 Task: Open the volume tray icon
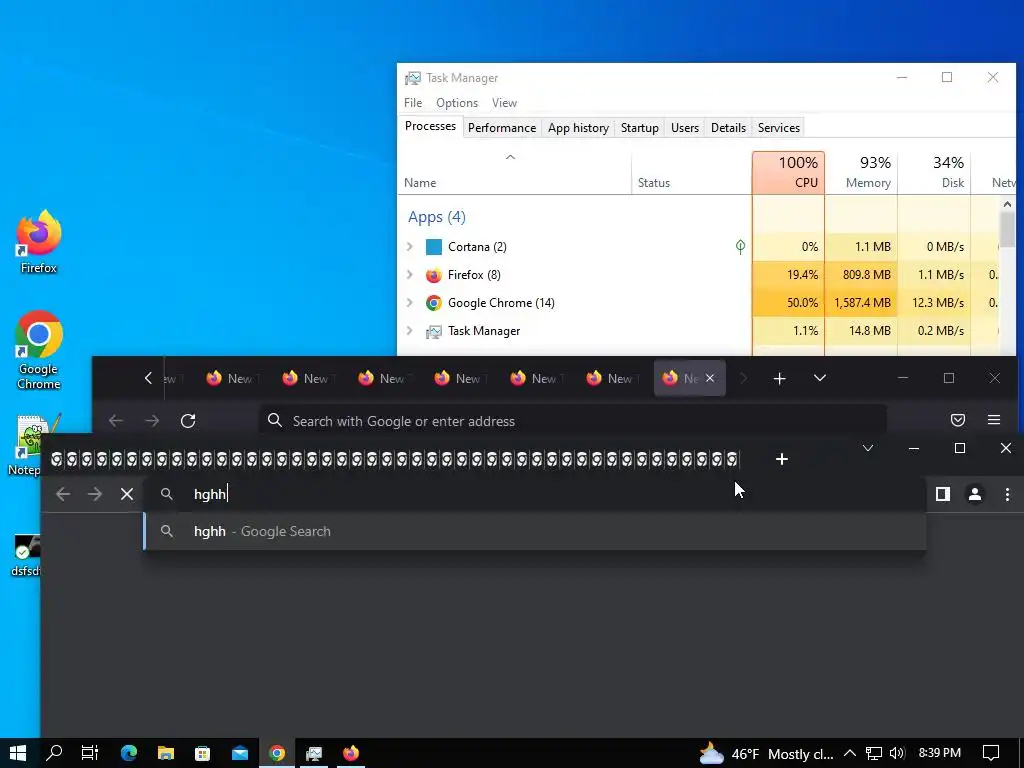pos(897,754)
